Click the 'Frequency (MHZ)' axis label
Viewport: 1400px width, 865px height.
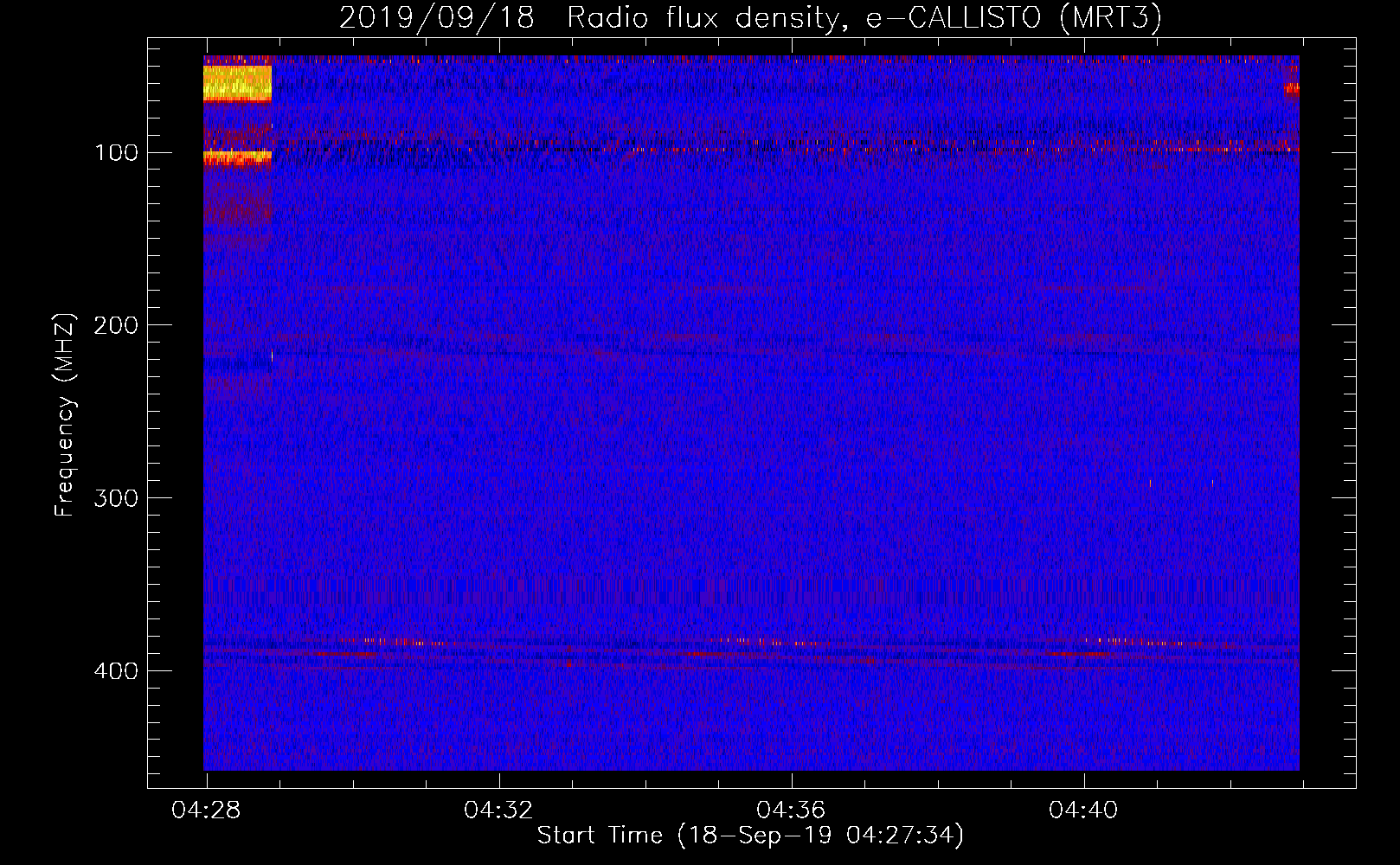coord(65,415)
